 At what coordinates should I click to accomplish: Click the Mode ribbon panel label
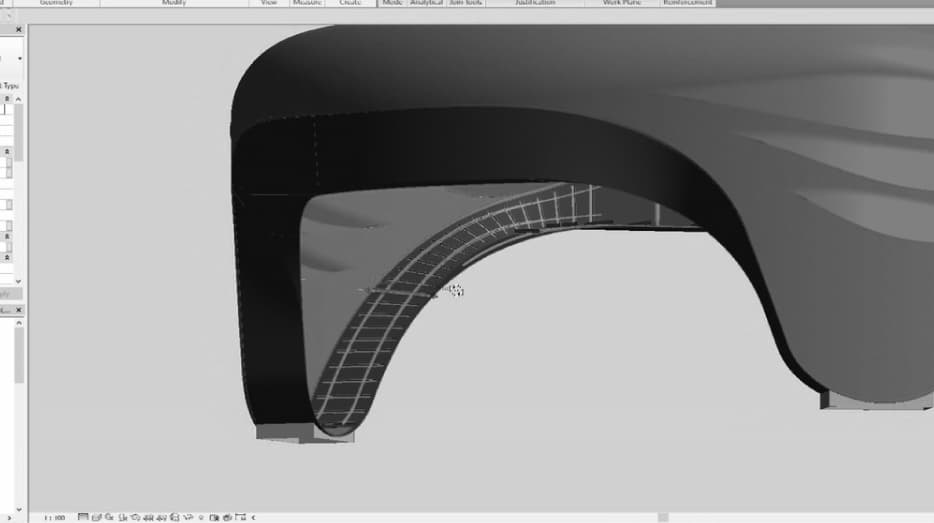393,3
